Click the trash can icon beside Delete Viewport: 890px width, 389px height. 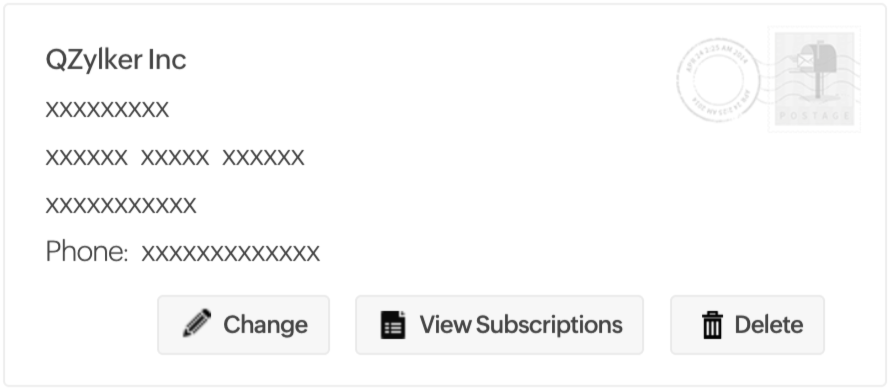pos(712,325)
